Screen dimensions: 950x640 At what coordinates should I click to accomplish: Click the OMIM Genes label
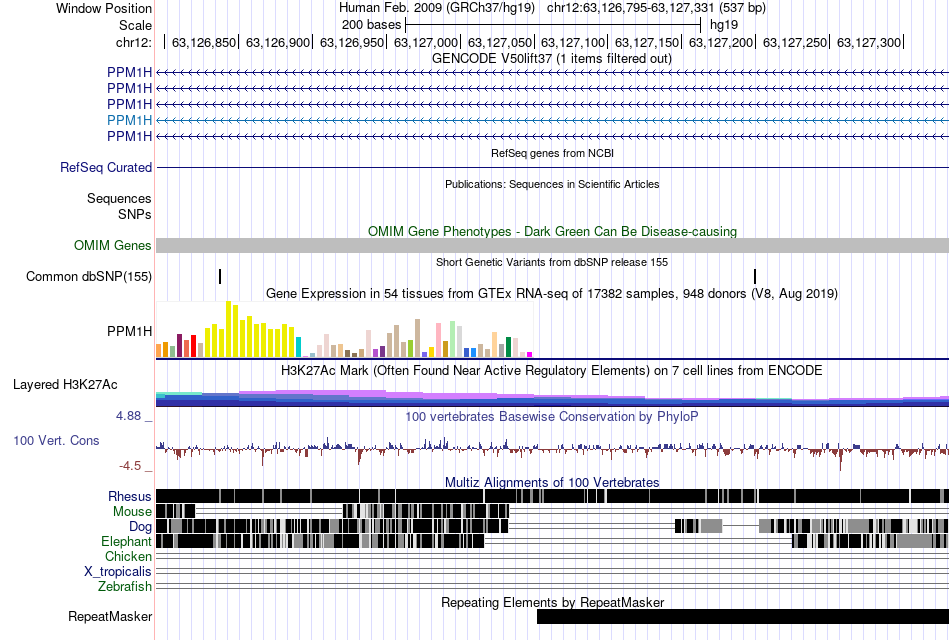pyautogui.click(x=112, y=245)
